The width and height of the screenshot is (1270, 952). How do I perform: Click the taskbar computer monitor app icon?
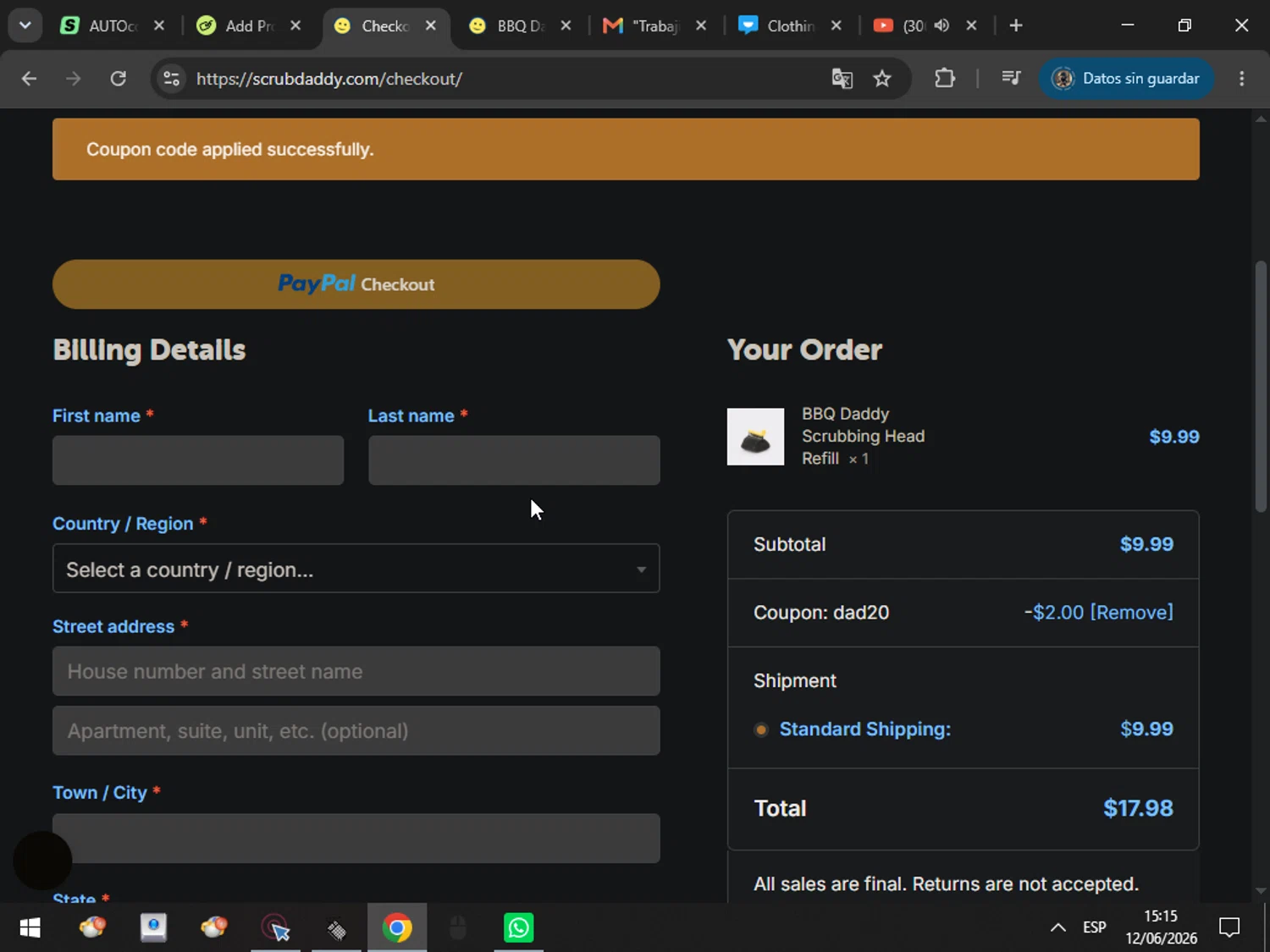tap(153, 928)
